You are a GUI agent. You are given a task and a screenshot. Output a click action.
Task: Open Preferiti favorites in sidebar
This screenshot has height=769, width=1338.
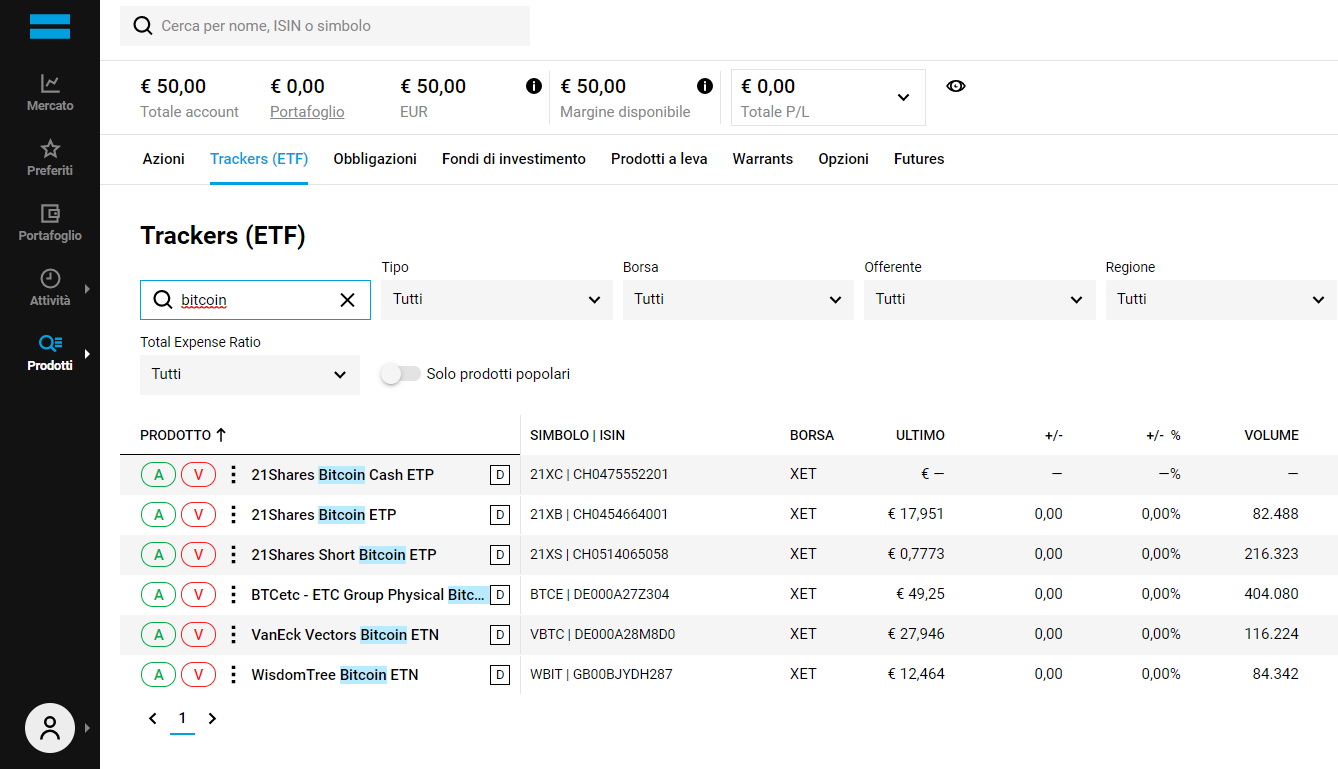pyautogui.click(x=50, y=157)
